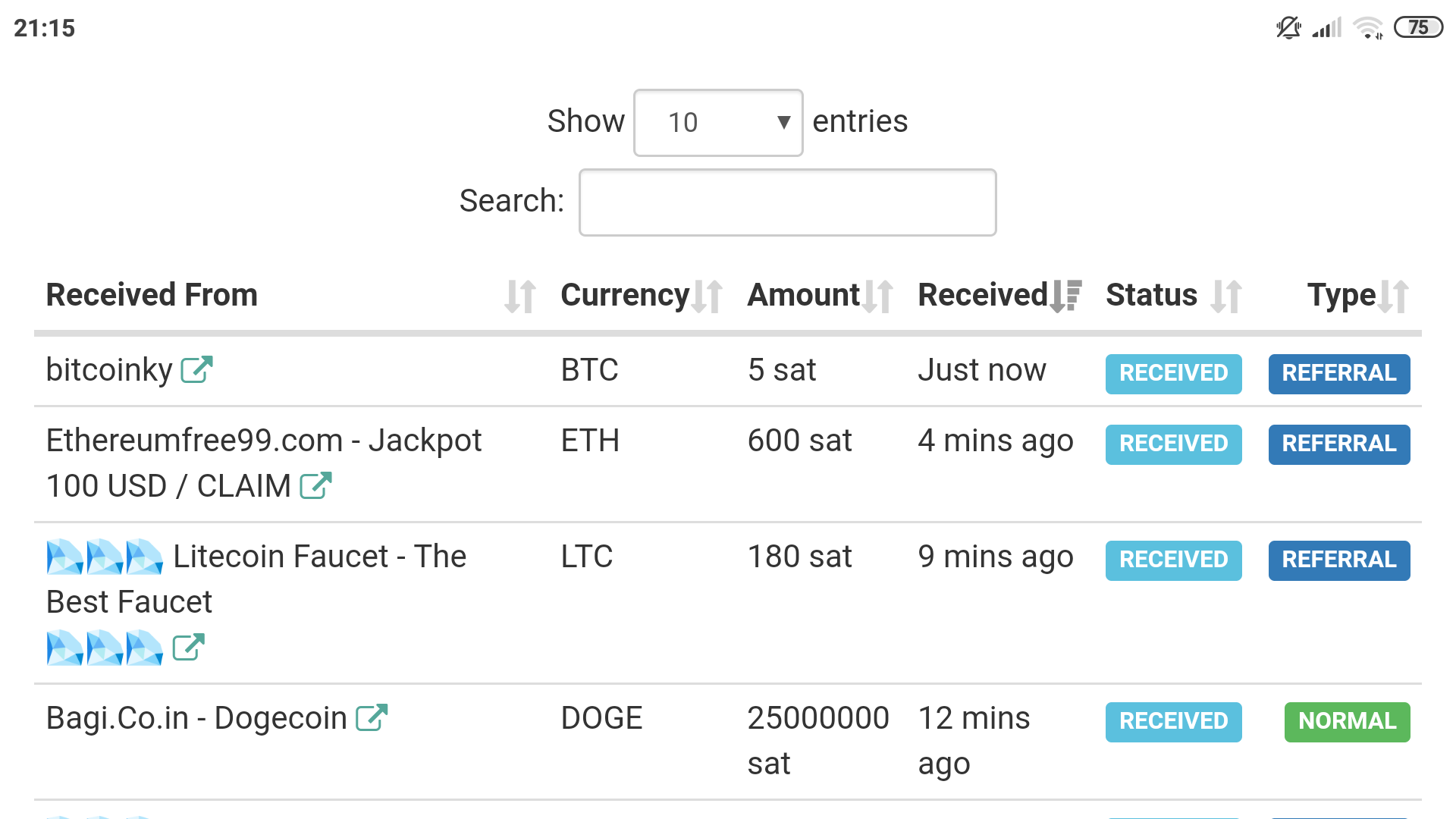Sort by Amount column arrows

tap(877, 296)
